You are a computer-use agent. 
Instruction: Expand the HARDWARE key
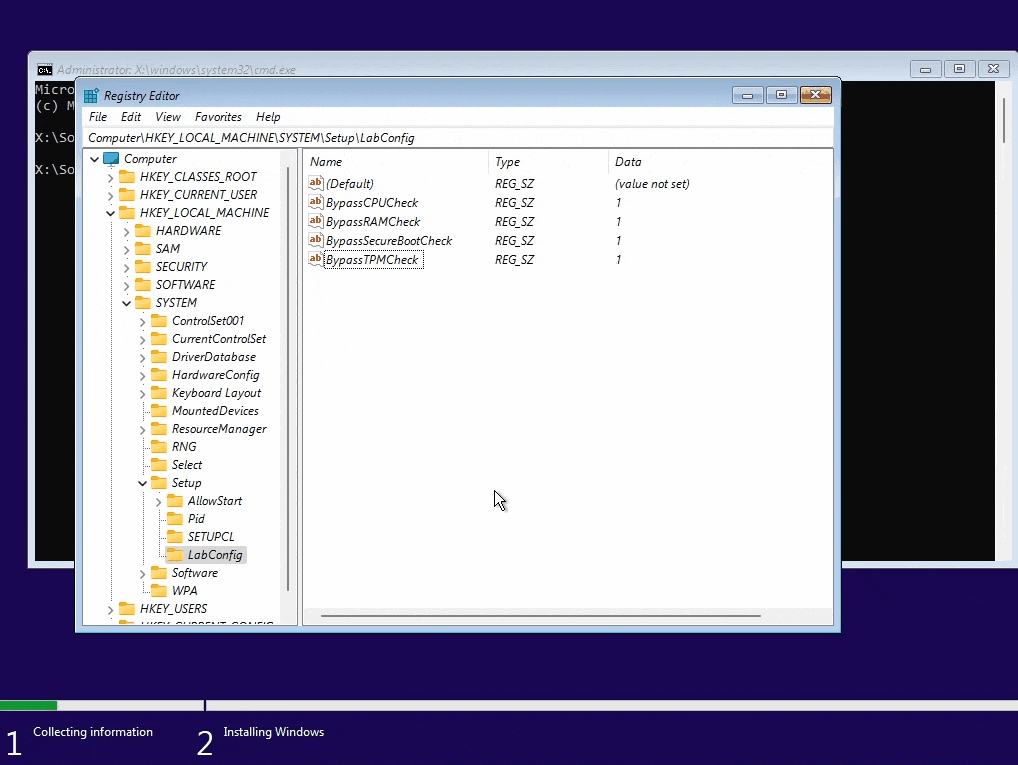(x=127, y=231)
